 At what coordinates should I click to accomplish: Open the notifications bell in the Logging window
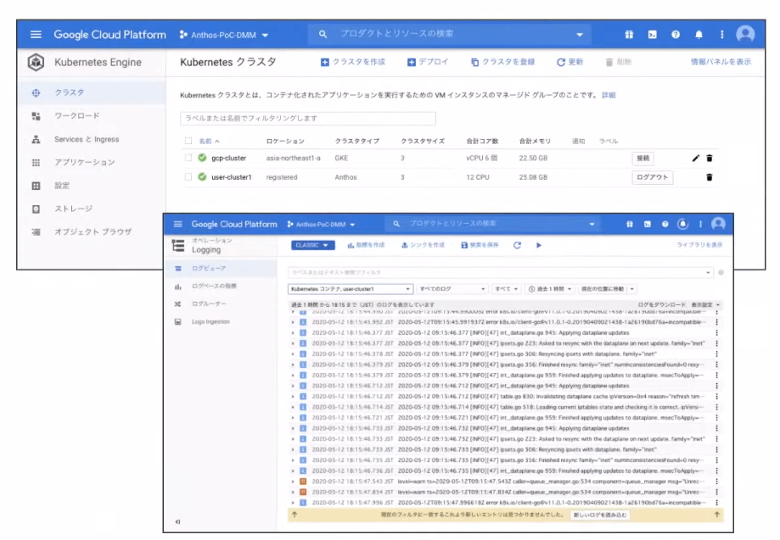[683, 224]
